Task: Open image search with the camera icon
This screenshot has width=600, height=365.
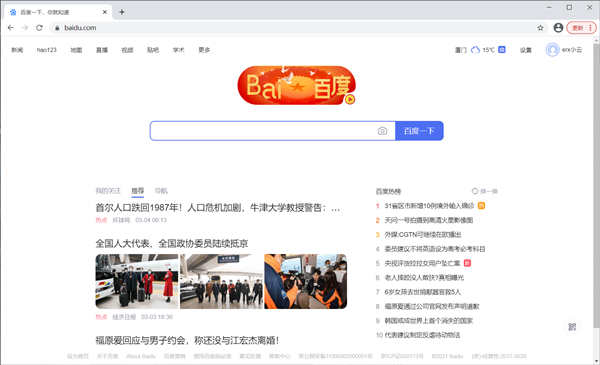Action: pos(382,131)
